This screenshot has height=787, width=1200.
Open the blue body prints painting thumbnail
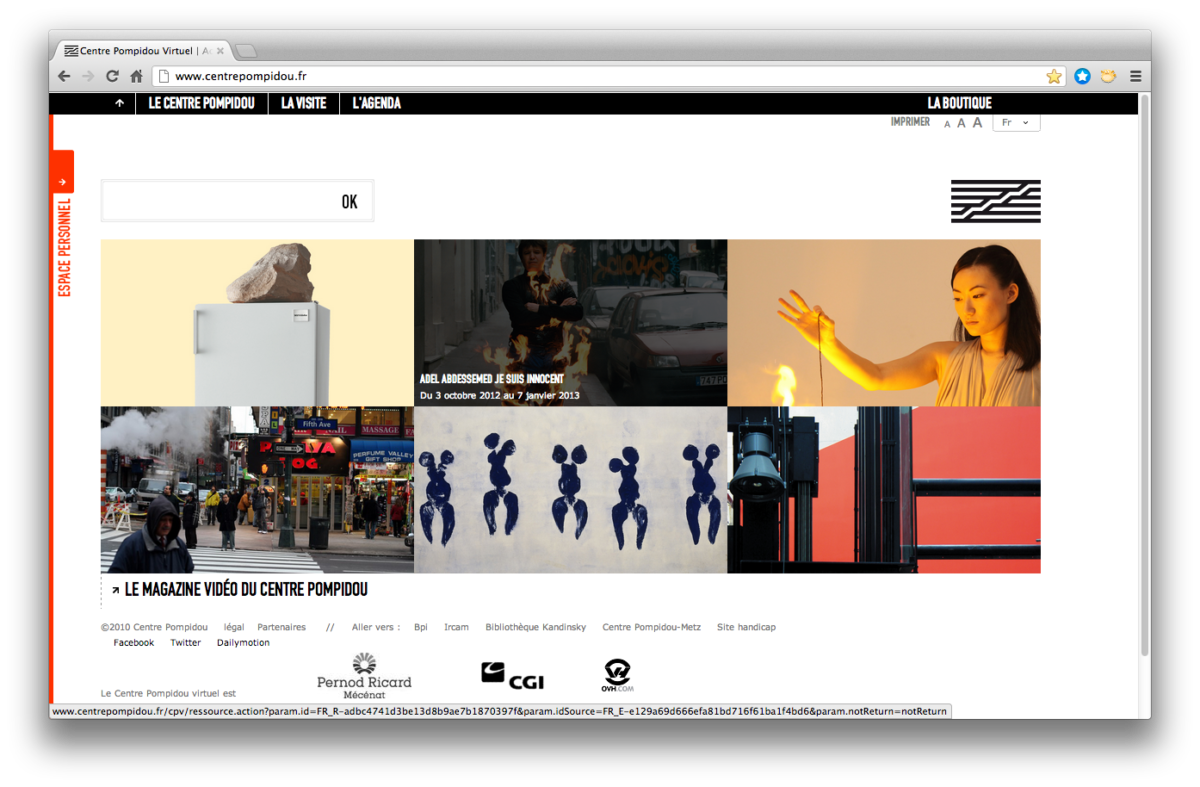[x=570, y=489]
